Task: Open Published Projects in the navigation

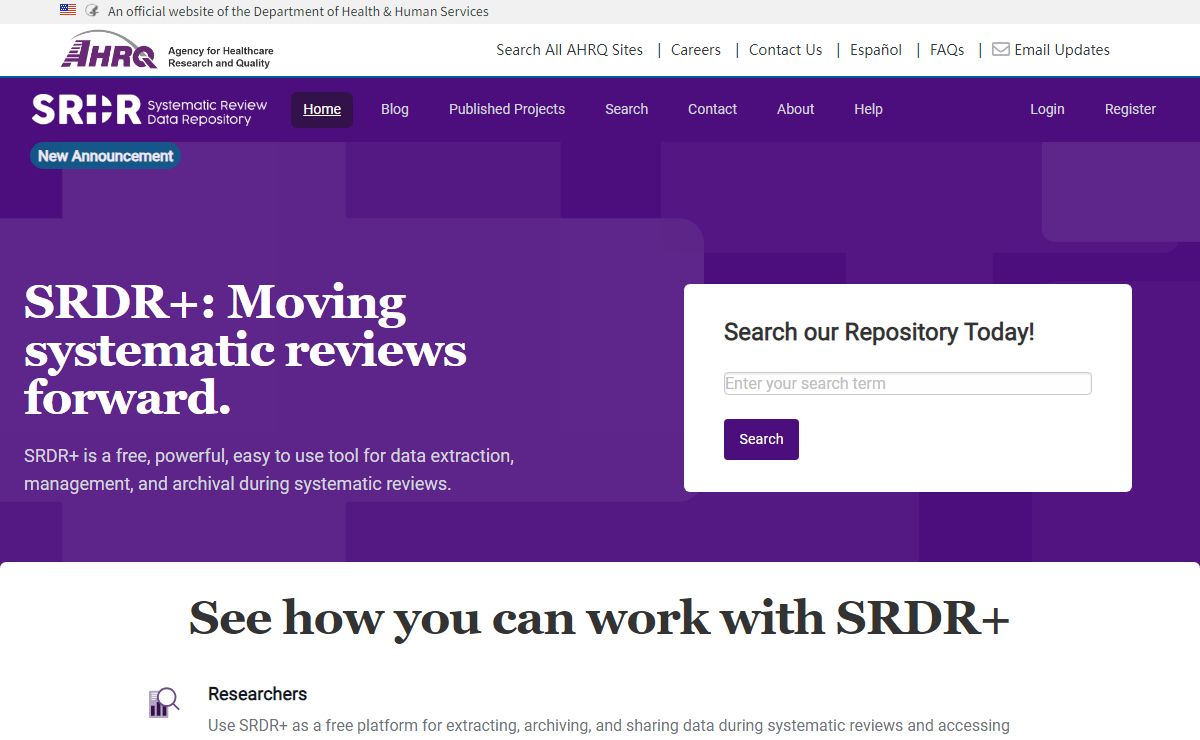Action: click(x=507, y=110)
